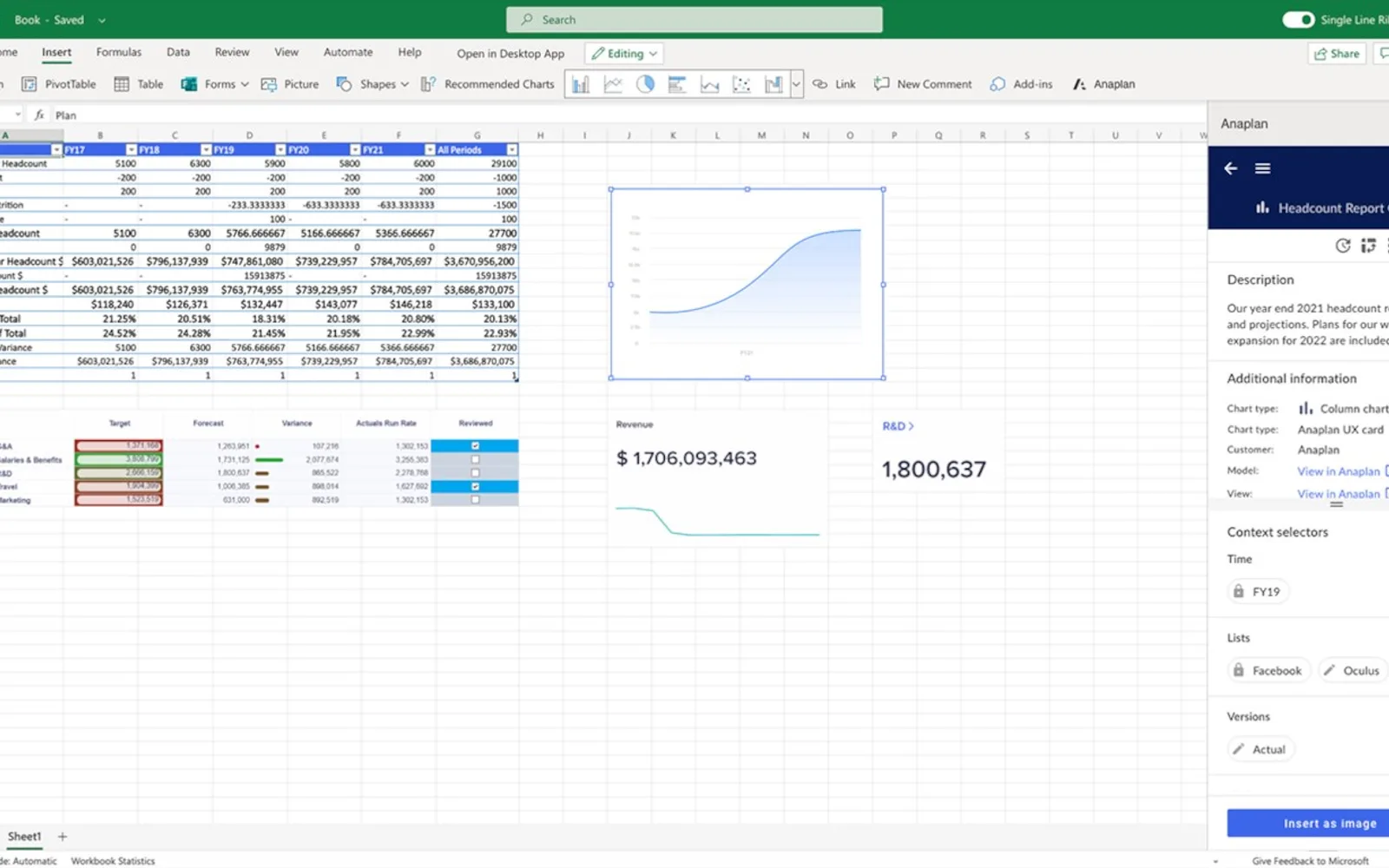Add a New Comment

(923, 84)
